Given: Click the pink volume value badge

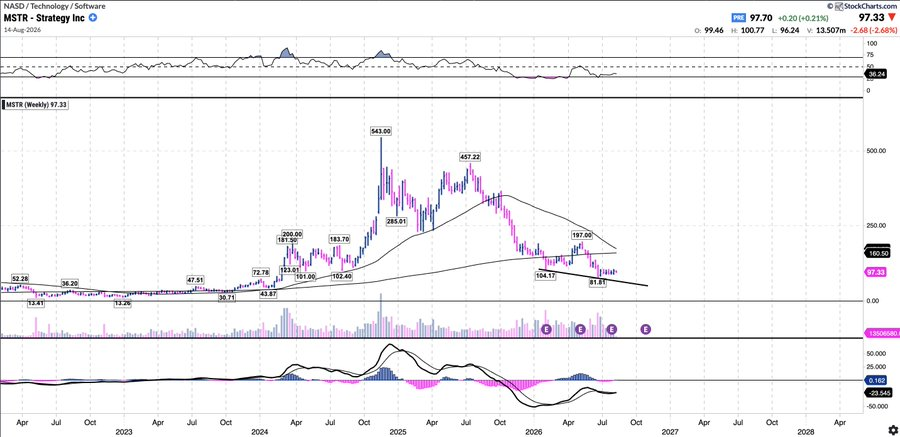Looking at the screenshot, I should click(x=881, y=333).
